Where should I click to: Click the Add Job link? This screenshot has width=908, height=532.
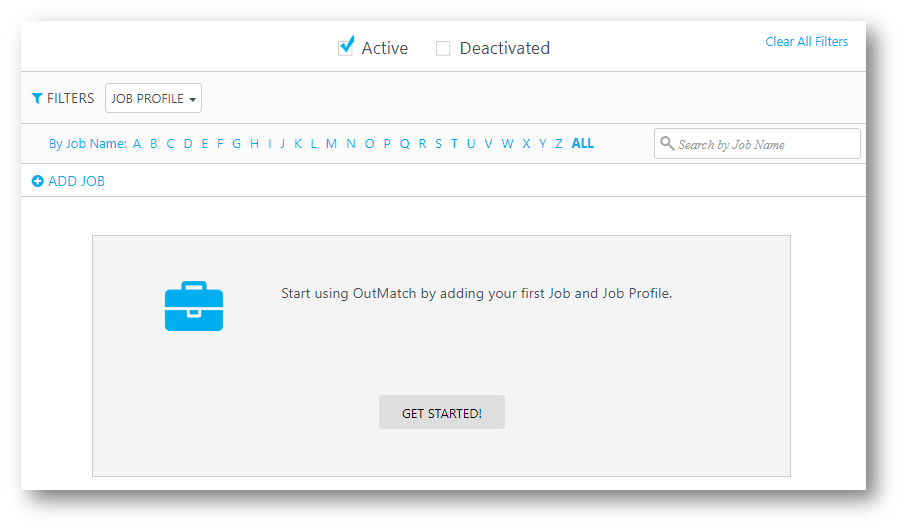pos(76,181)
